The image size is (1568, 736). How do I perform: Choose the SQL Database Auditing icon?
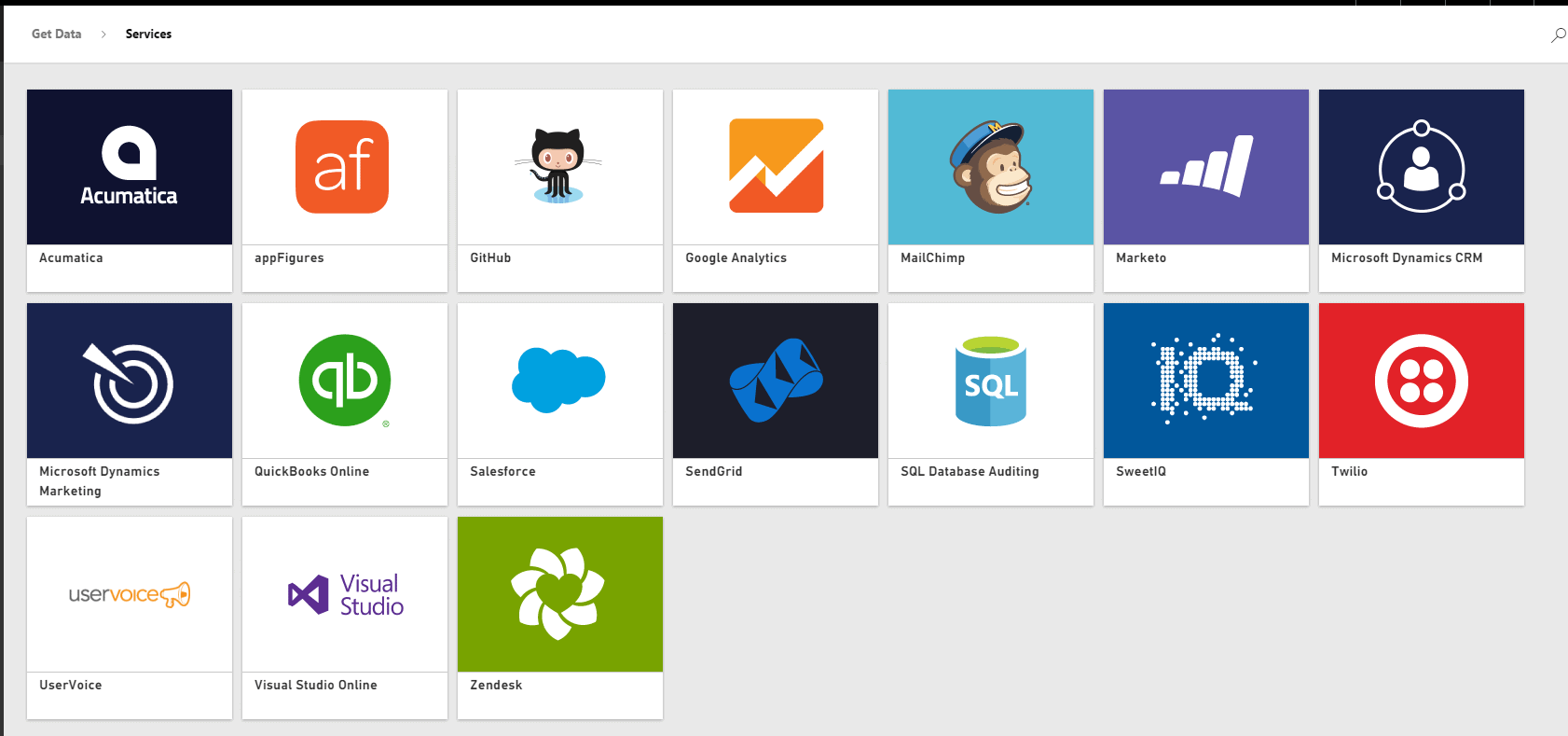990,381
